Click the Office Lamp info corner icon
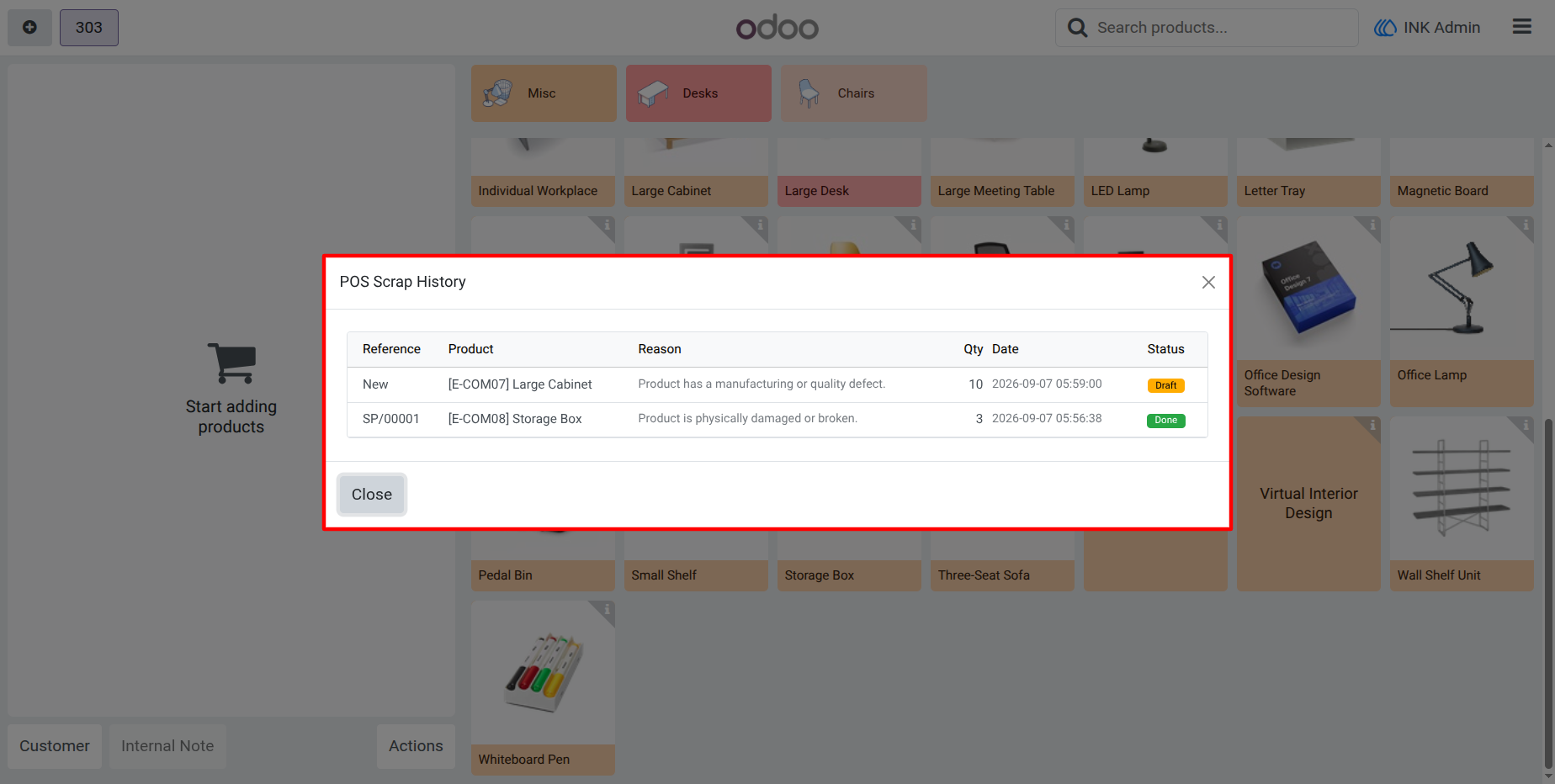 click(1525, 225)
